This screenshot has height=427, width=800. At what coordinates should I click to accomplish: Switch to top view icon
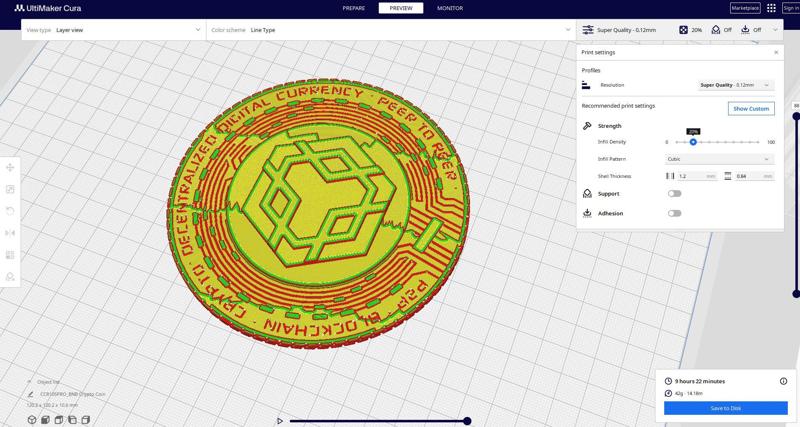(x=59, y=420)
